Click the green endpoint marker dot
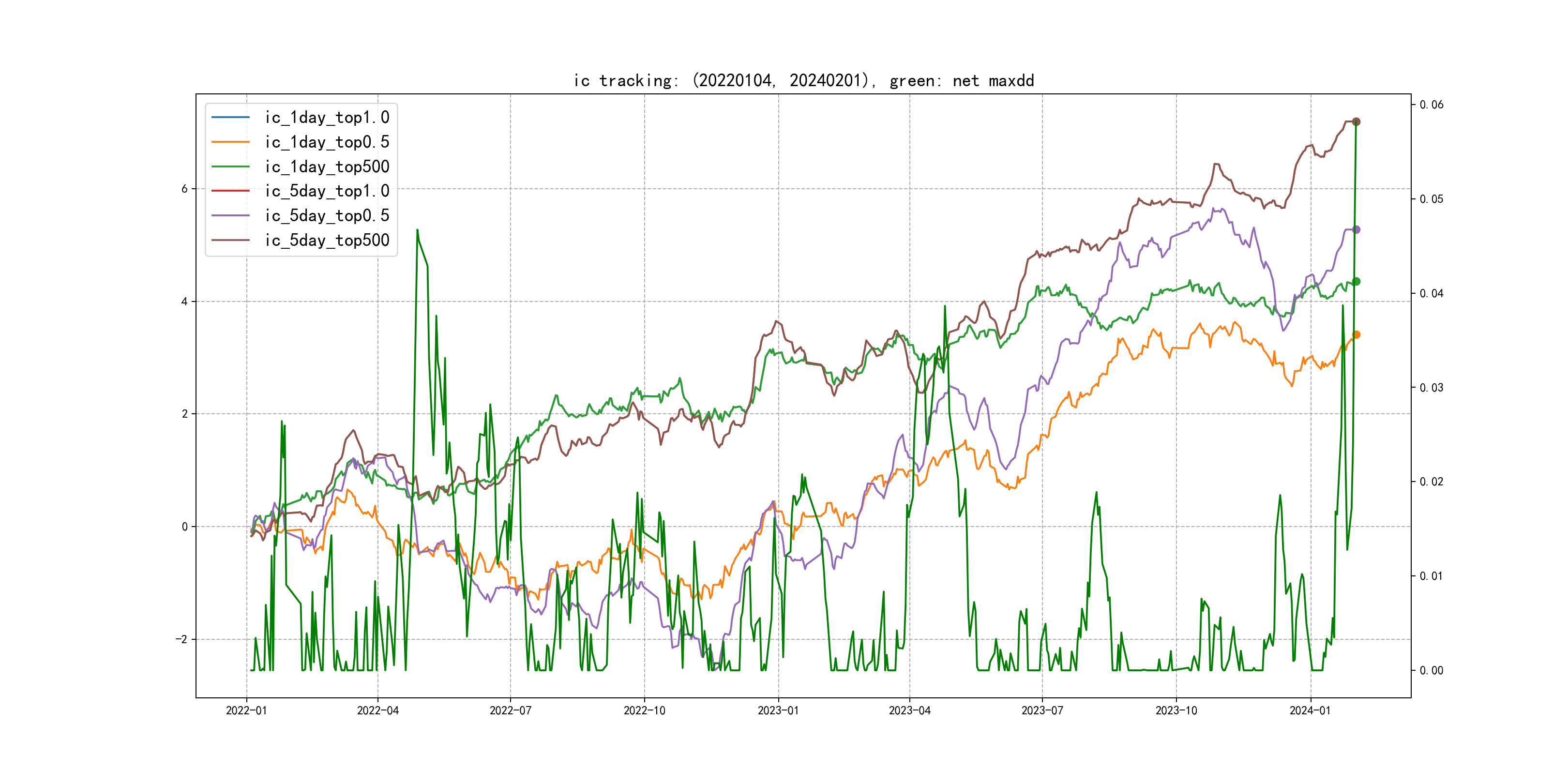Image resolution: width=1568 pixels, height=784 pixels. pos(1356,281)
